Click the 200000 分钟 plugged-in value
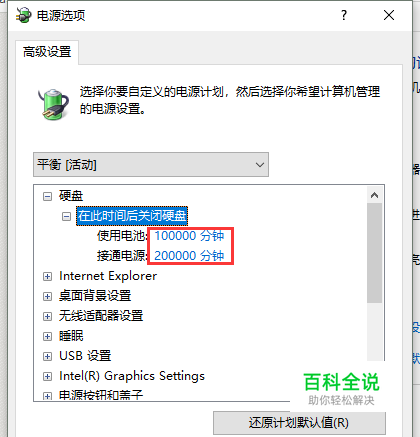This screenshot has width=420, height=437. [x=189, y=256]
